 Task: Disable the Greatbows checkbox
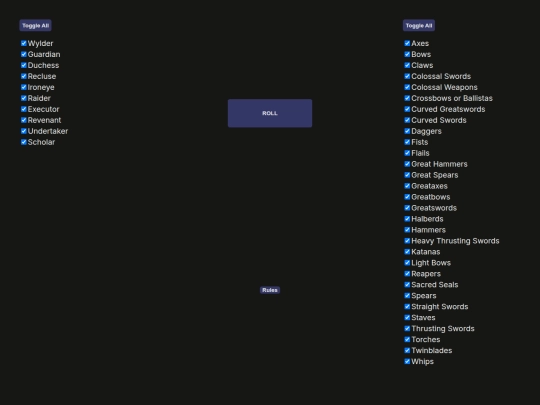[x=407, y=197]
